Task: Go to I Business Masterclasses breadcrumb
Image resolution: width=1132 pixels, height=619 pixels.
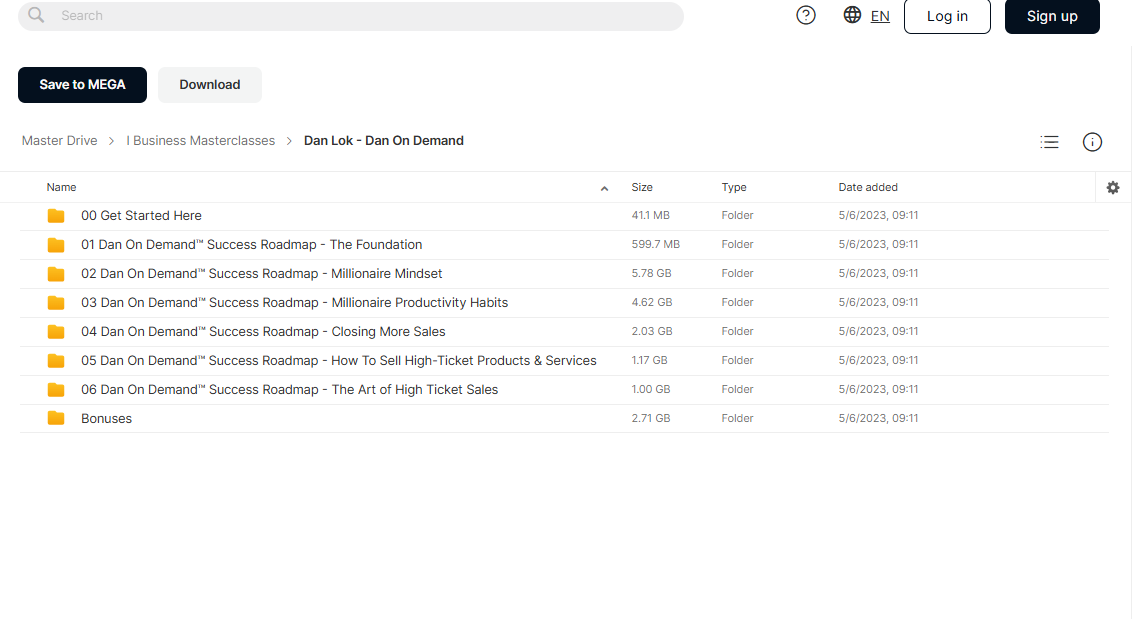Action: coord(201,141)
